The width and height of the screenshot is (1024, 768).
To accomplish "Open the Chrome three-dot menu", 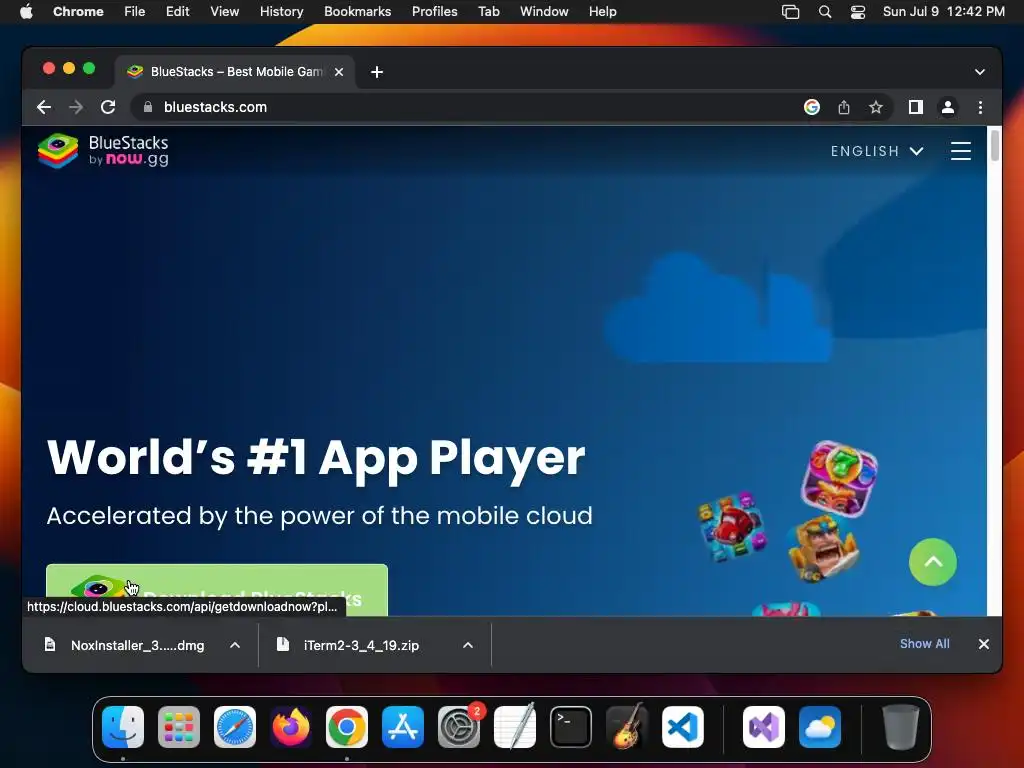I will point(980,107).
